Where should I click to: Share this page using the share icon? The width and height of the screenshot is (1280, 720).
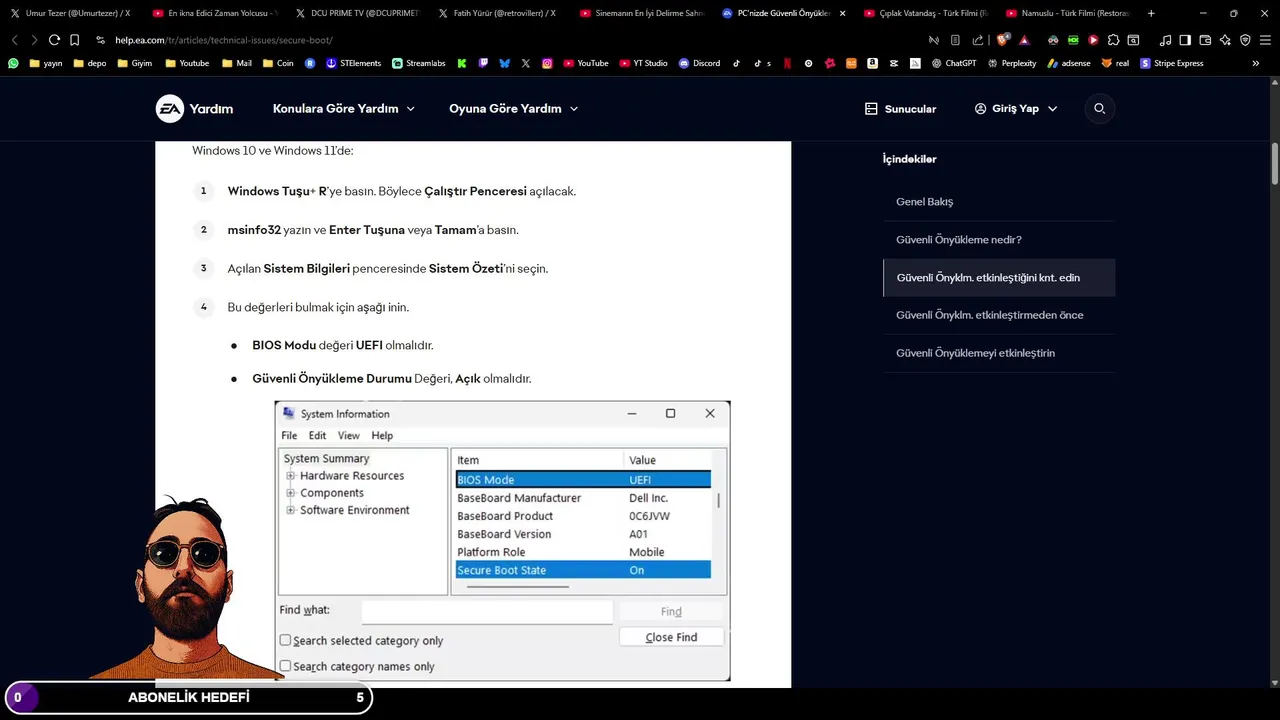978,40
